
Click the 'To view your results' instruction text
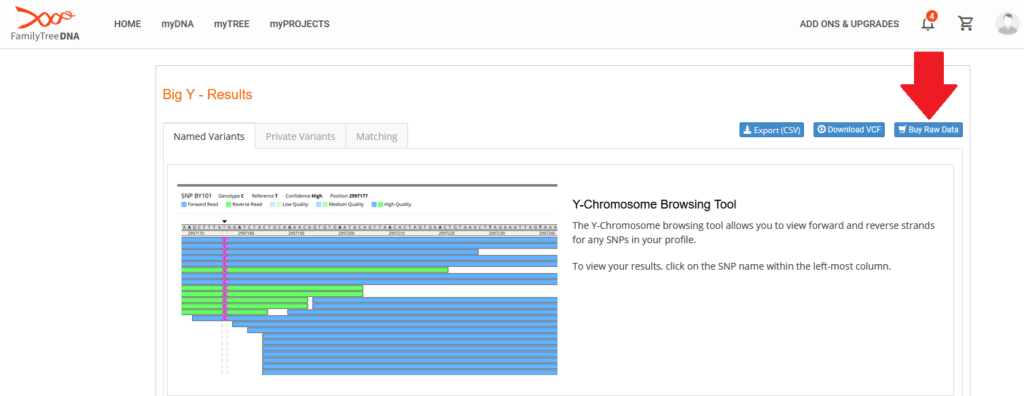click(x=731, y=267)
